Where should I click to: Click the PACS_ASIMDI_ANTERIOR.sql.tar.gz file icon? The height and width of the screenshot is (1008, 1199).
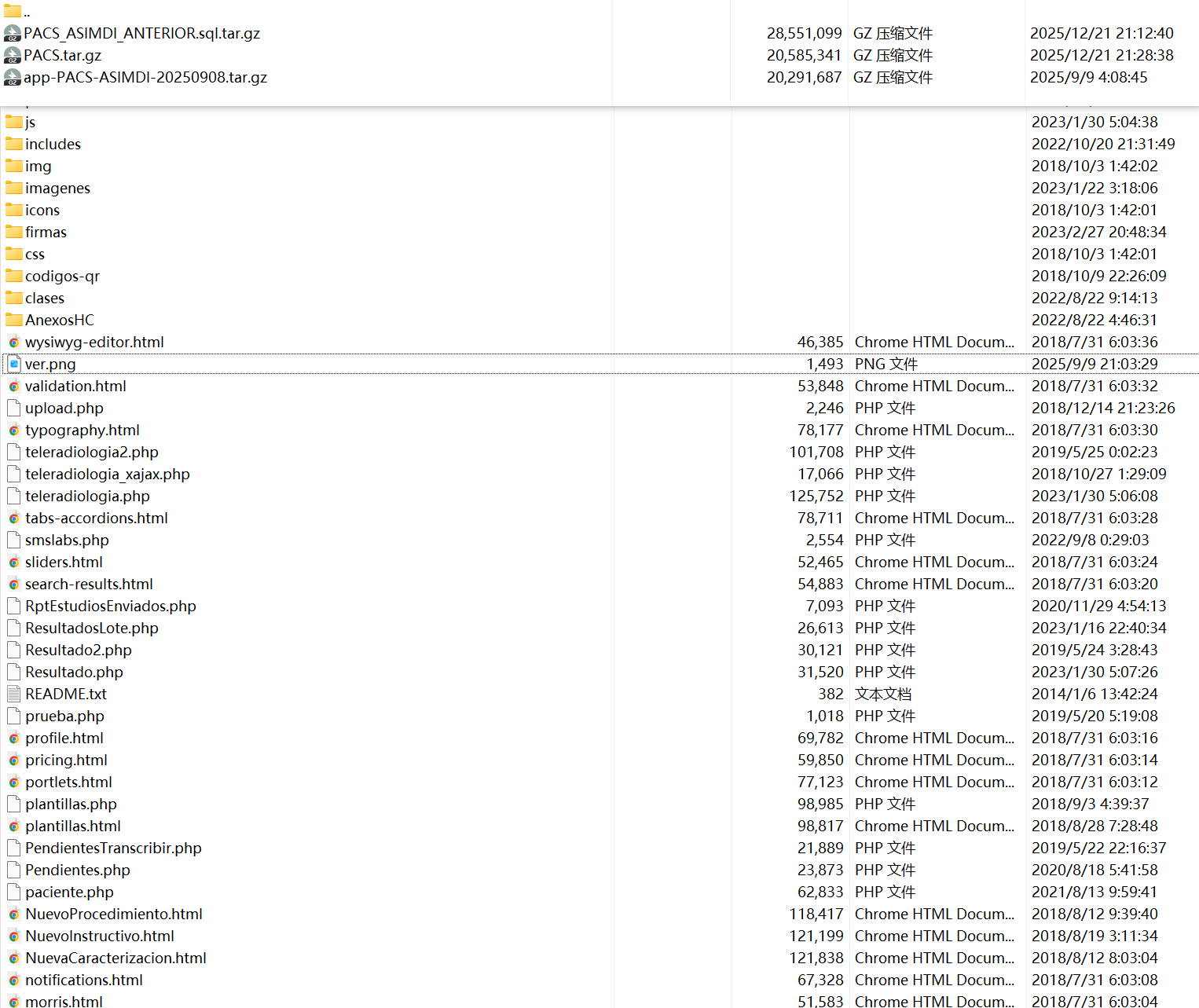point(13,34)
